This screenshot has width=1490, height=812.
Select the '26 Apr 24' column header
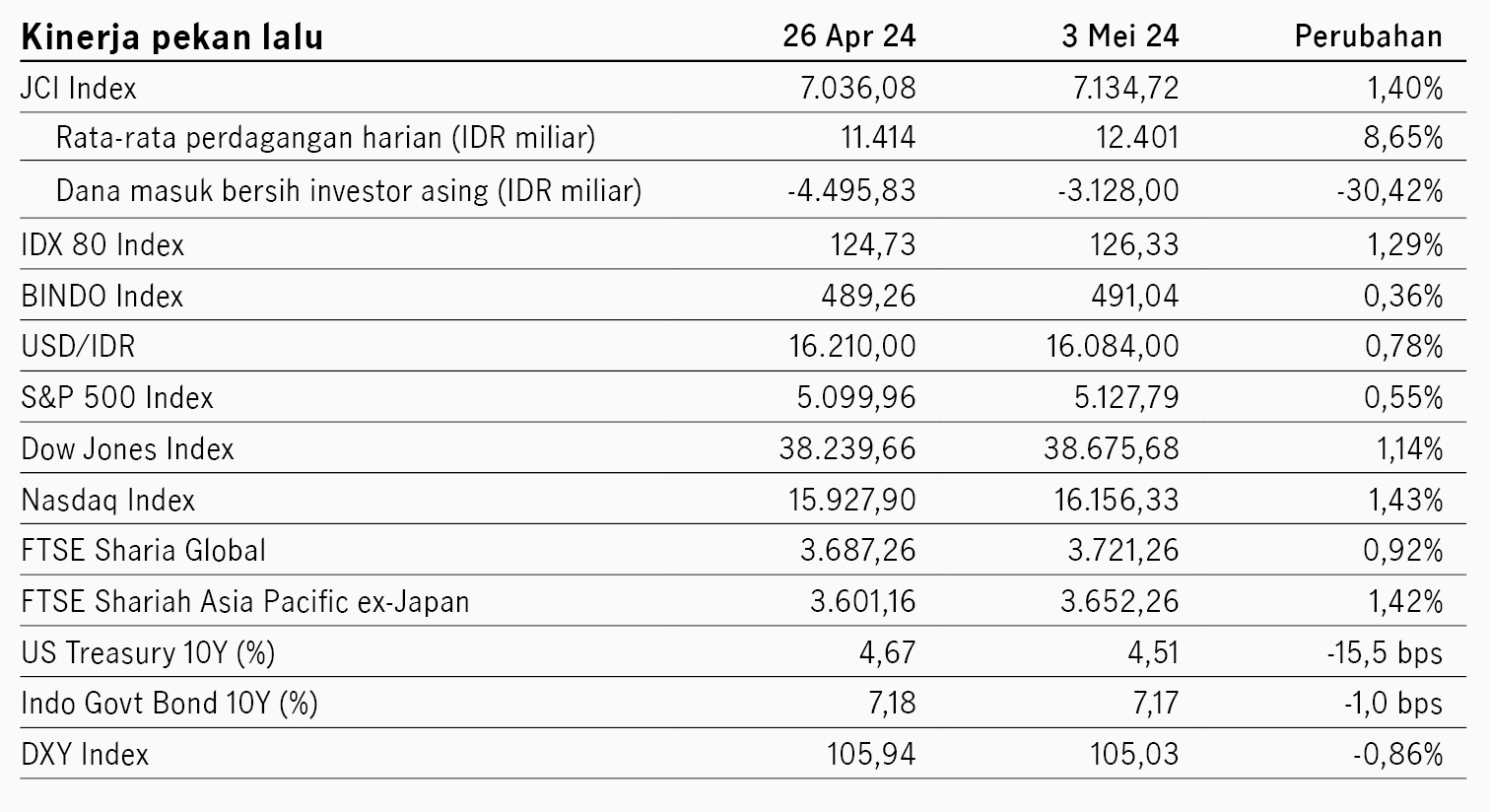point(848,36)
